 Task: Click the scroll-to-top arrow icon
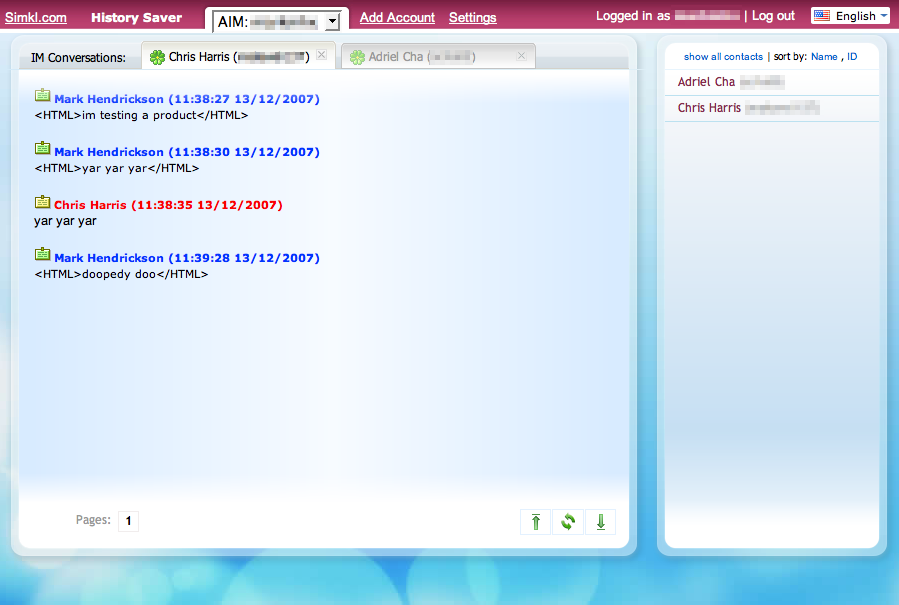[536, 522]
